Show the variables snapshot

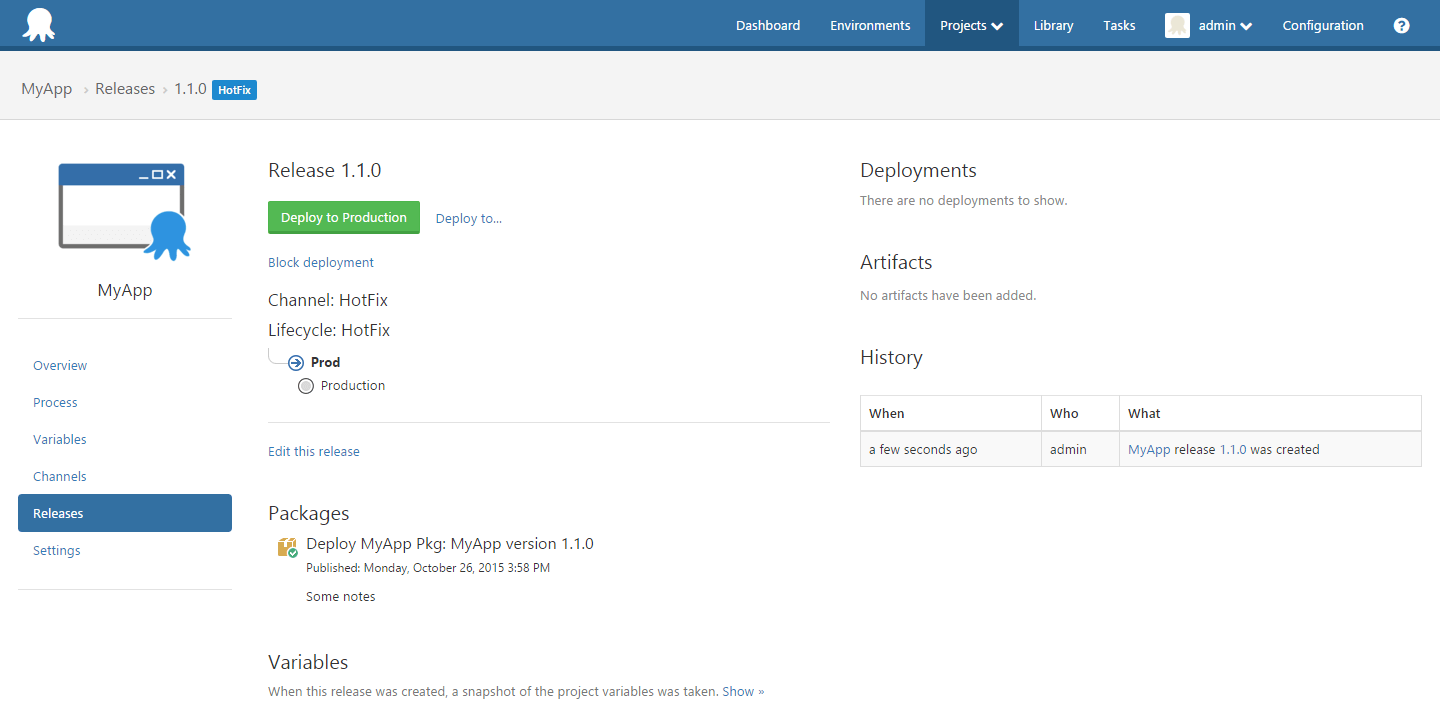pos(743,691)
